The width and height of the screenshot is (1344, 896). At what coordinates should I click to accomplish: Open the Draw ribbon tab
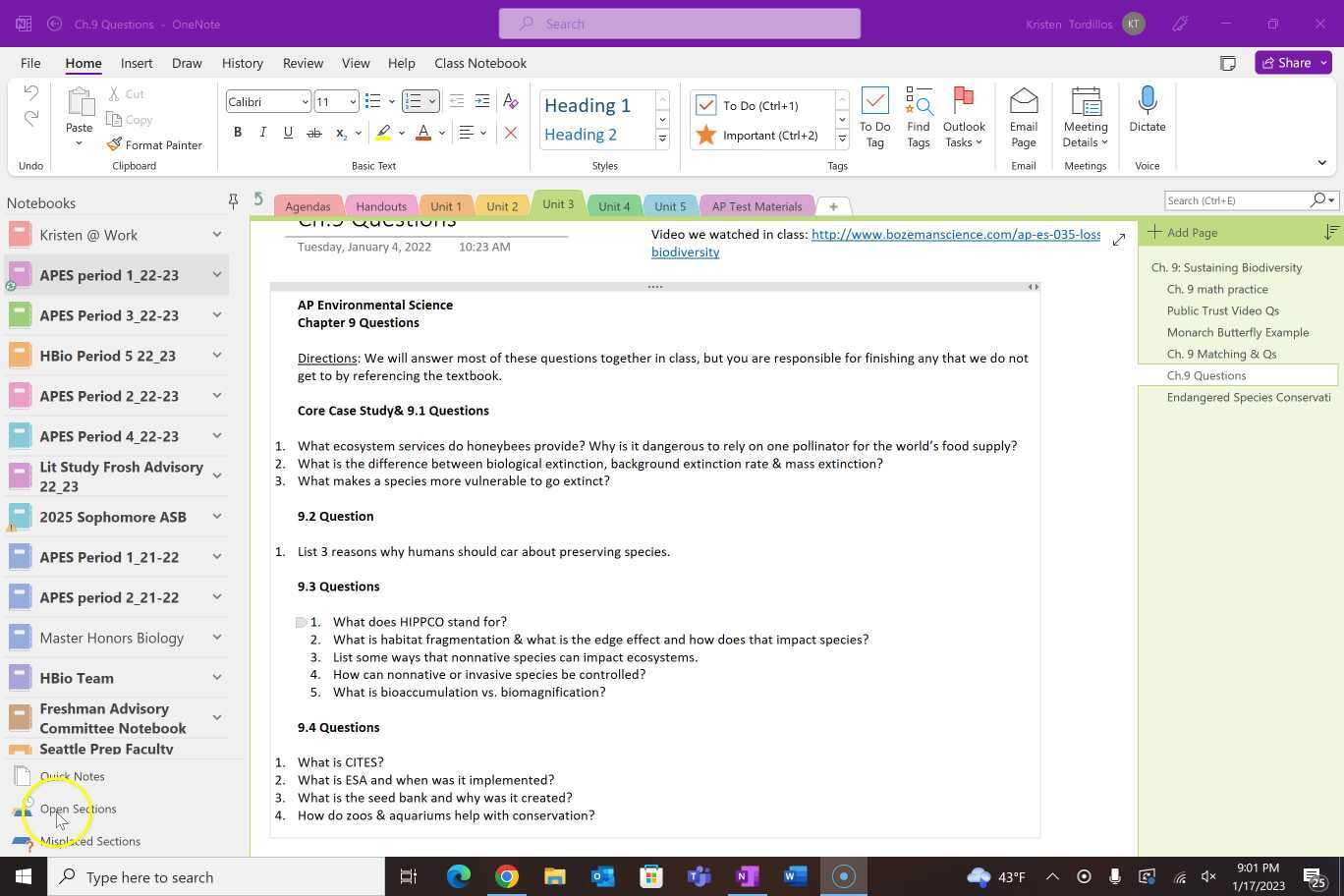[187, 63]
